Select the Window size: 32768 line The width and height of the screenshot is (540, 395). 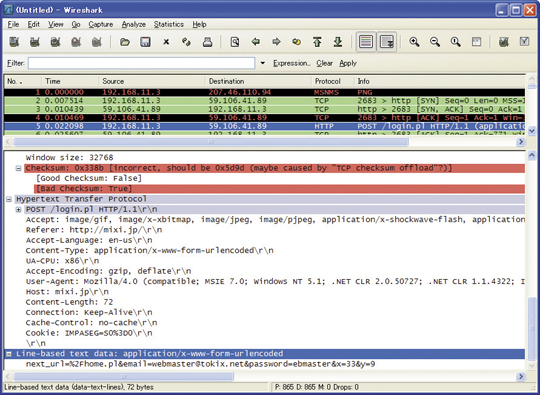[x=69, y=158]
